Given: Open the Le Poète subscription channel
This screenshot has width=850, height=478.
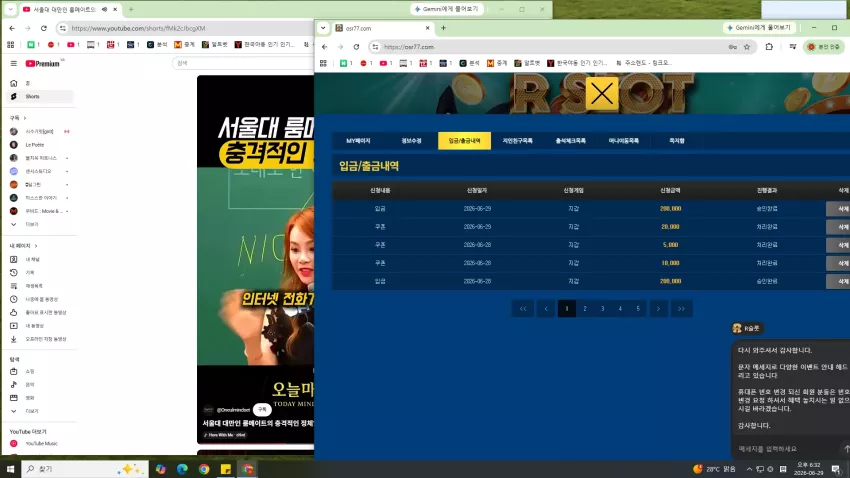Looking at the screenshot, I should pyautogui.click(x=39, y=145).
